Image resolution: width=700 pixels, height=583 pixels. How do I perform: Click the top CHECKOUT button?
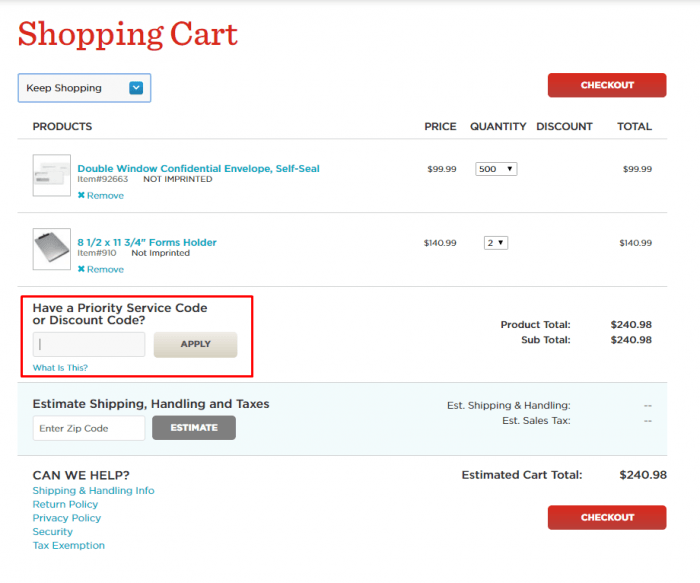607,85
